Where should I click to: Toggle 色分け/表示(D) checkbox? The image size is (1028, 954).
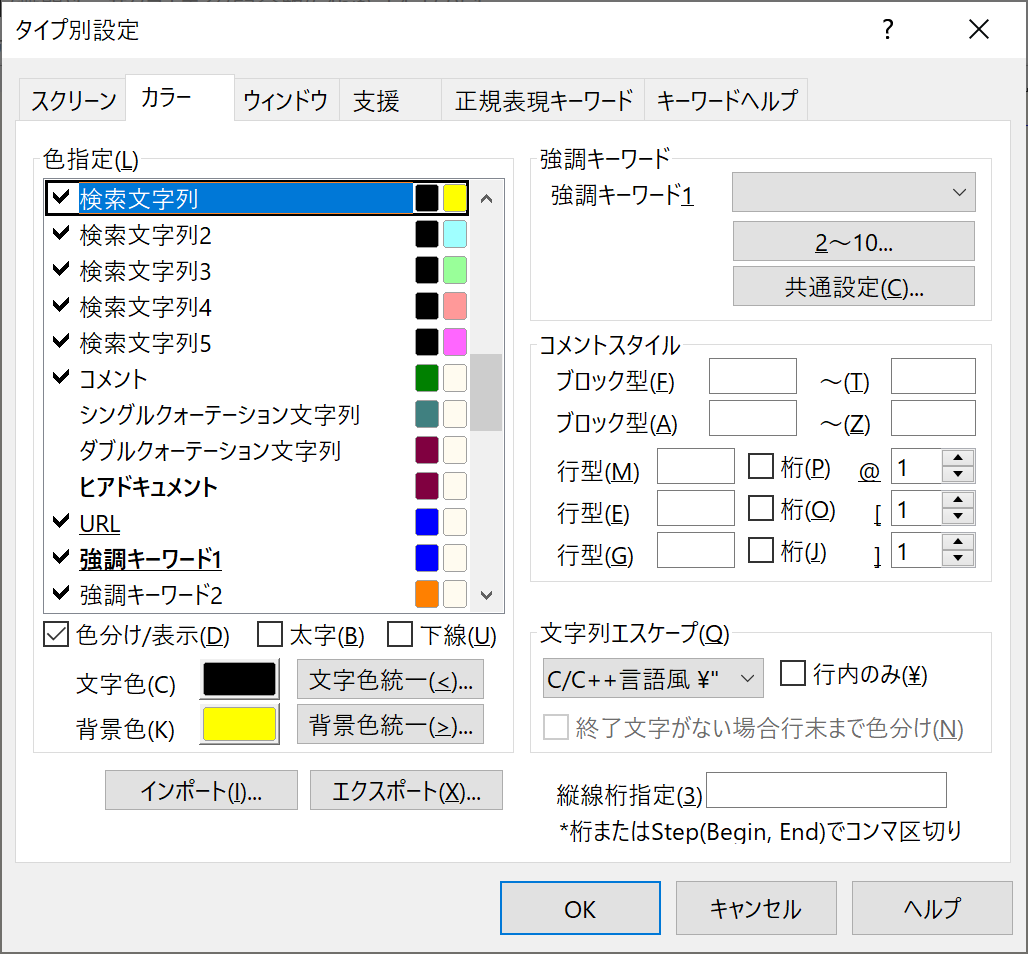pyautogui.click(x=56, y=635)
